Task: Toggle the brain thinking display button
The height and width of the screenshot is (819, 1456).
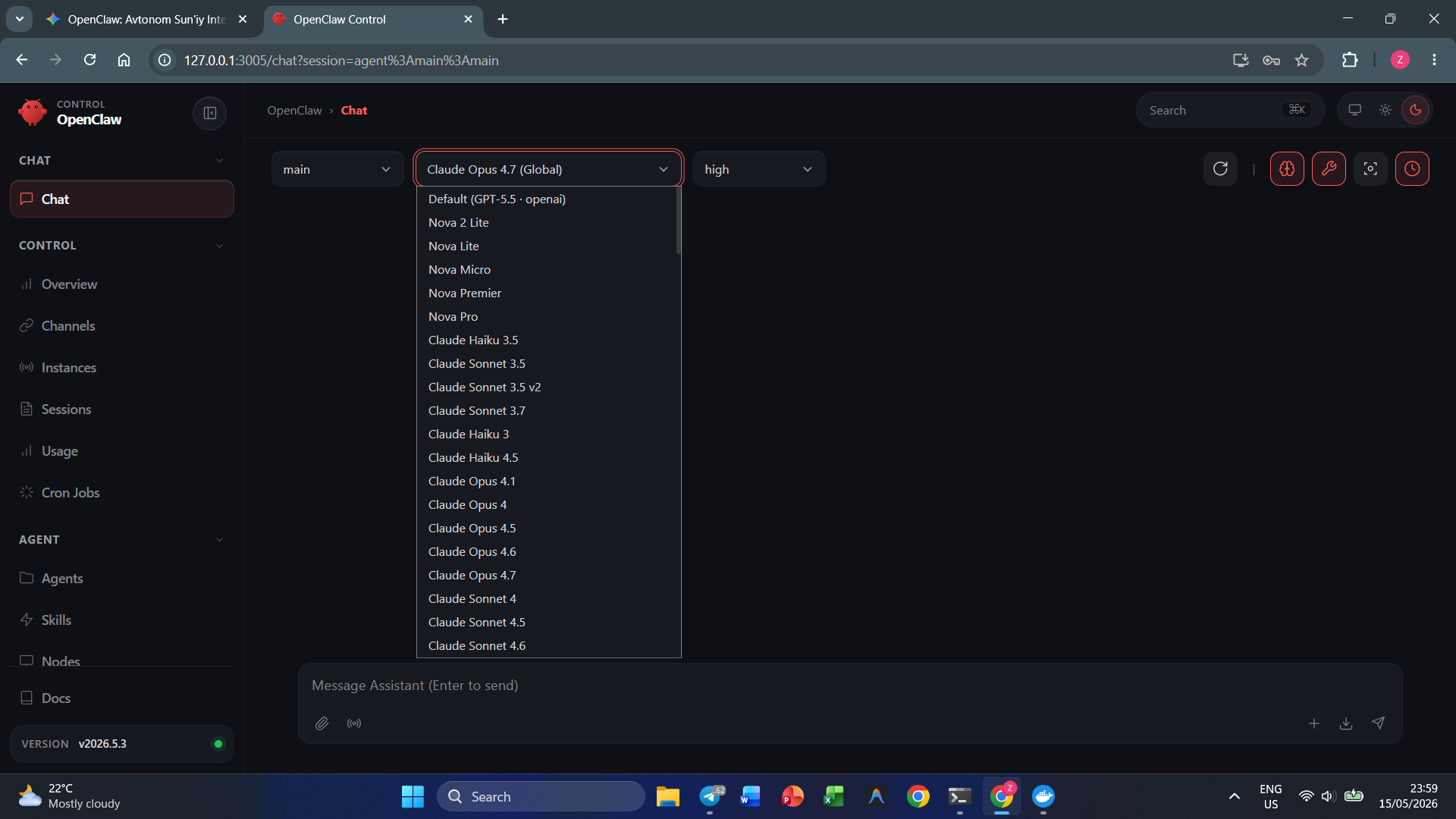Action: (1287, 168)
